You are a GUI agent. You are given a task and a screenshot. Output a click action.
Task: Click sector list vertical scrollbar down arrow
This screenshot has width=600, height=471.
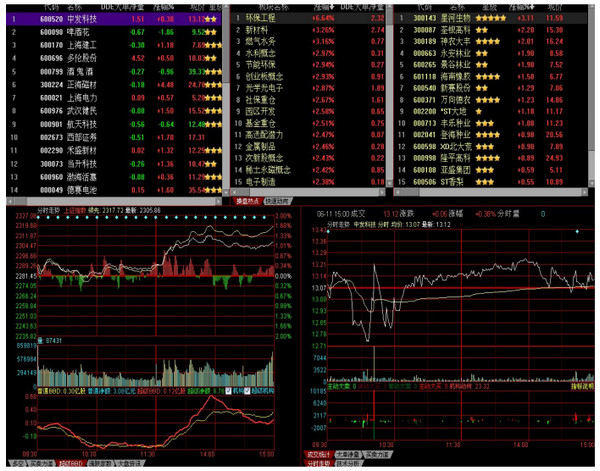[390, 184]
